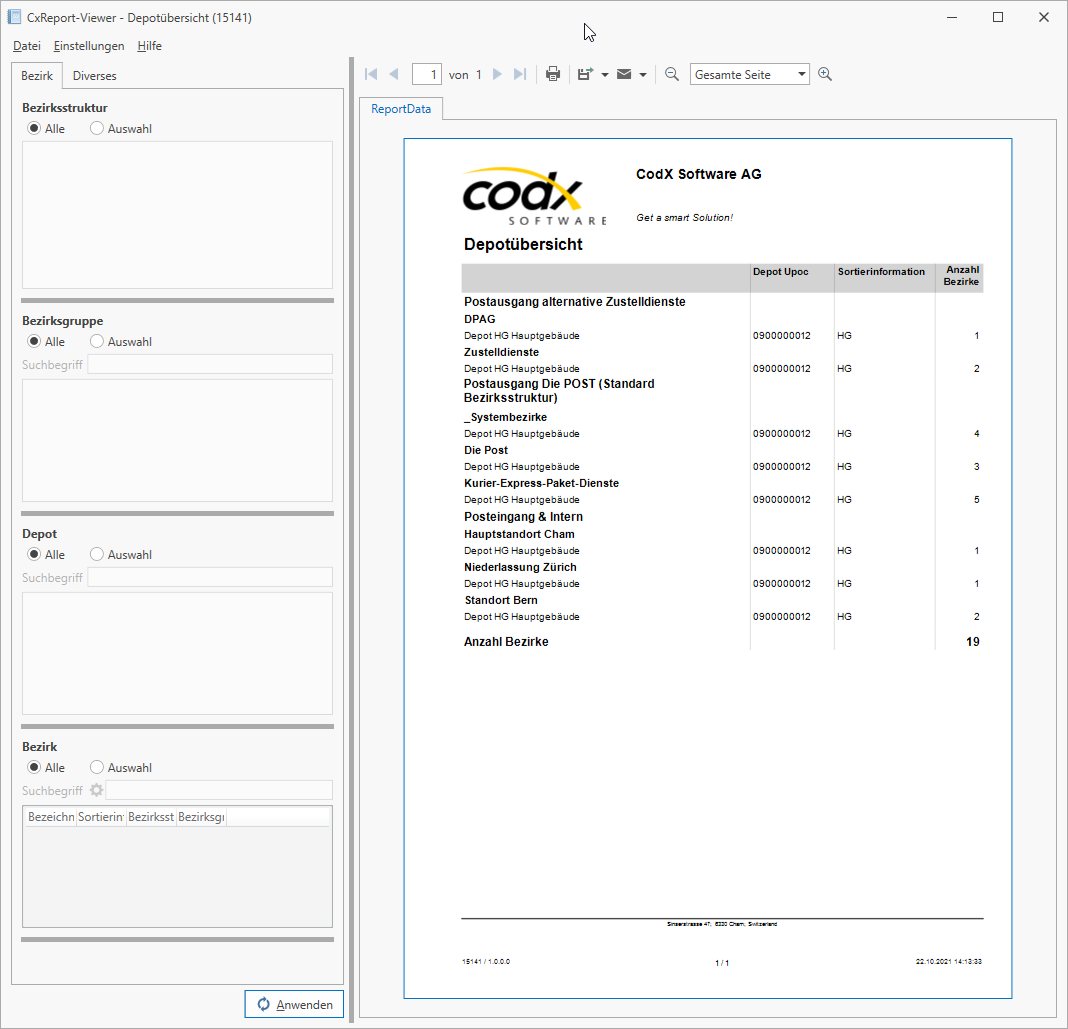This screenshot has height=1029, width=1068.
Task: Click the export report icon
Action: pos(585,75)
